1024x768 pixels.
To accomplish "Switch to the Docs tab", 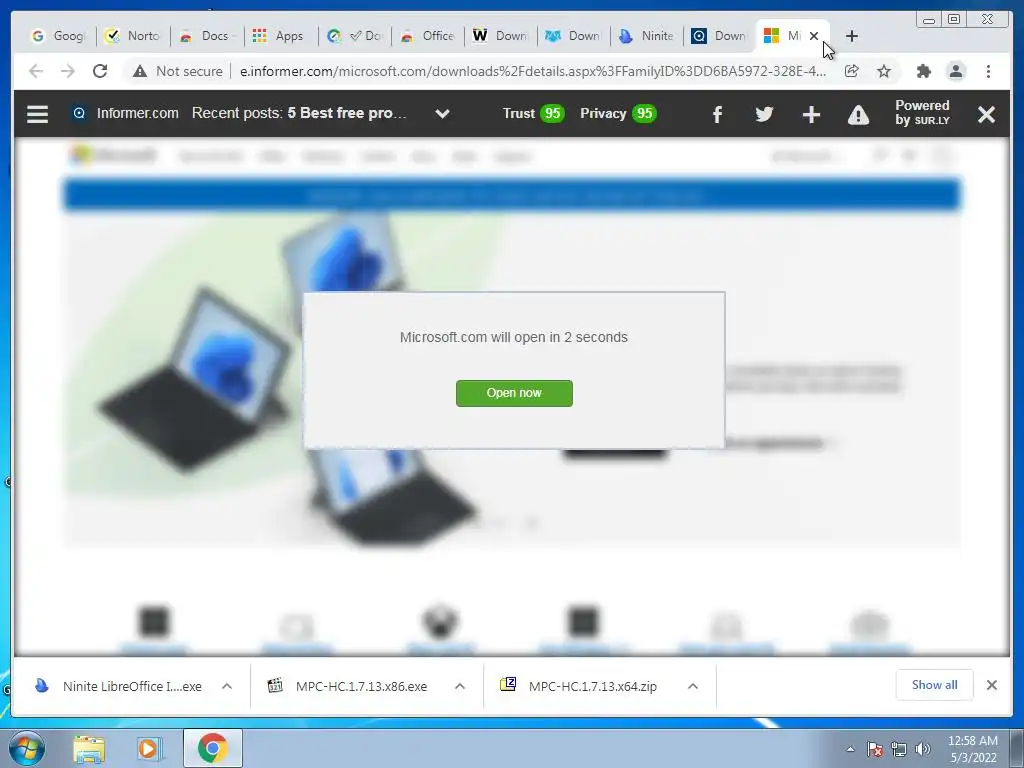I will pos(206,36).
